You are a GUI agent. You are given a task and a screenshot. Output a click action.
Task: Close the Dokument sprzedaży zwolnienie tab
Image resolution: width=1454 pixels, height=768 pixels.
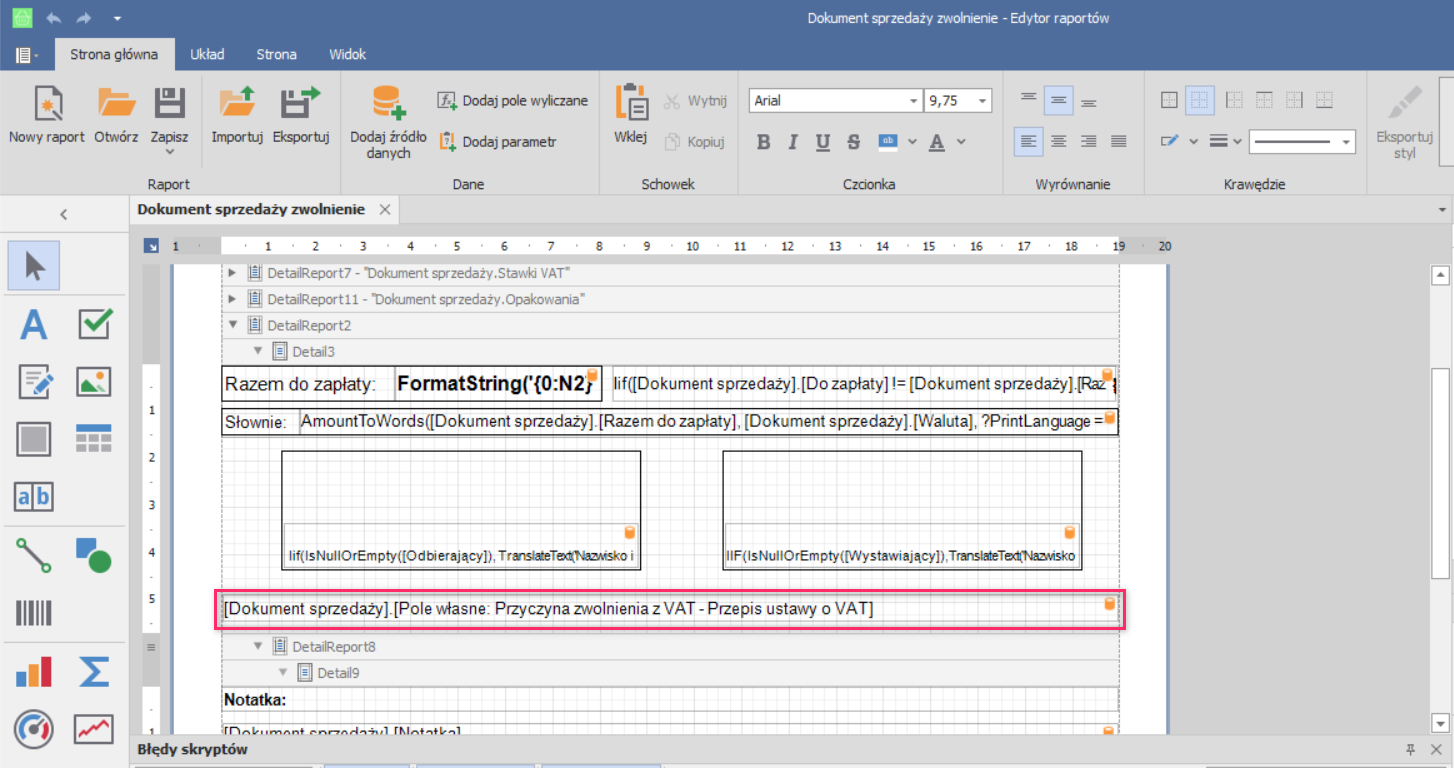385,210
